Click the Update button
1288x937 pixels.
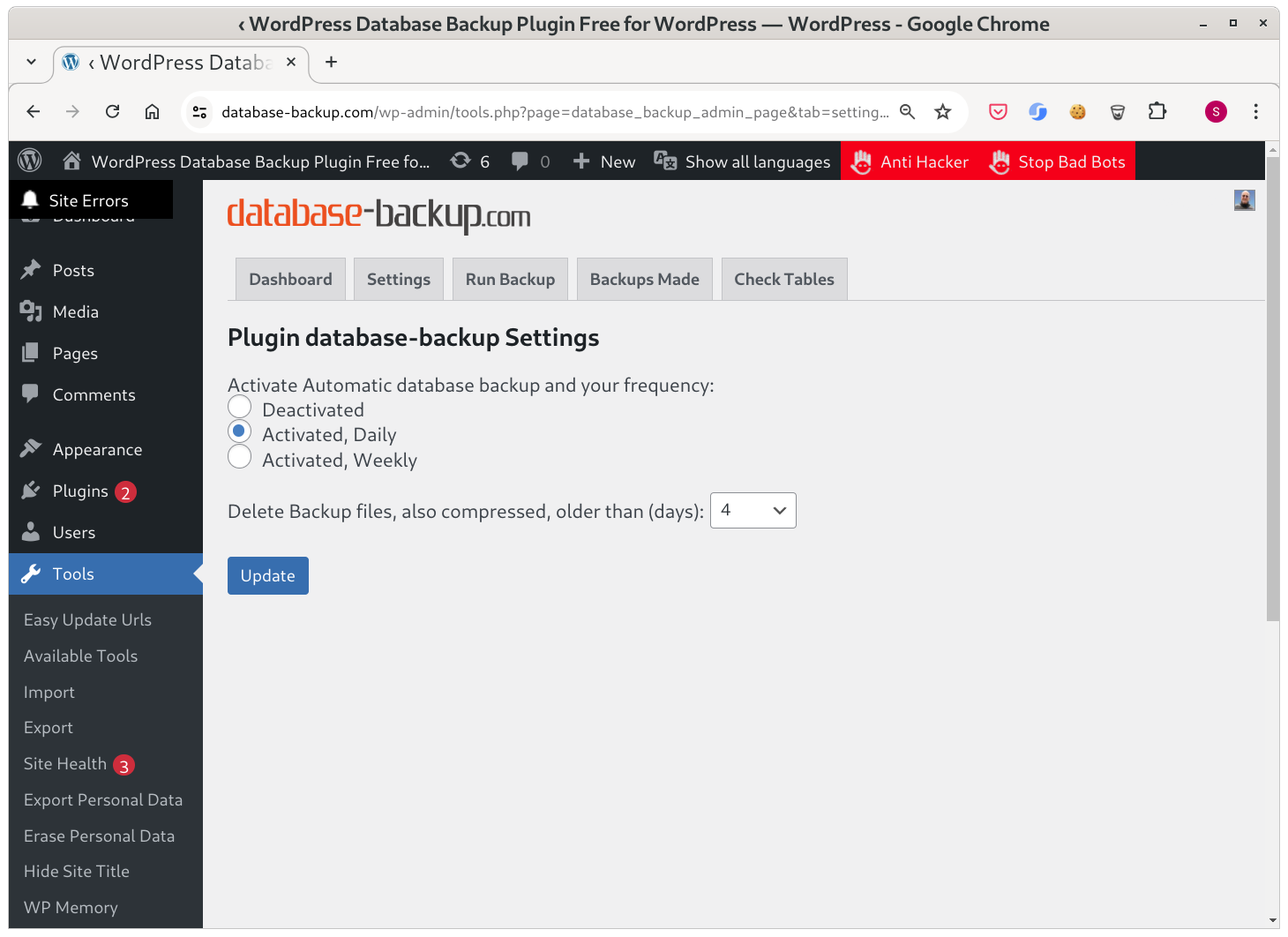[x=268, y=576]
